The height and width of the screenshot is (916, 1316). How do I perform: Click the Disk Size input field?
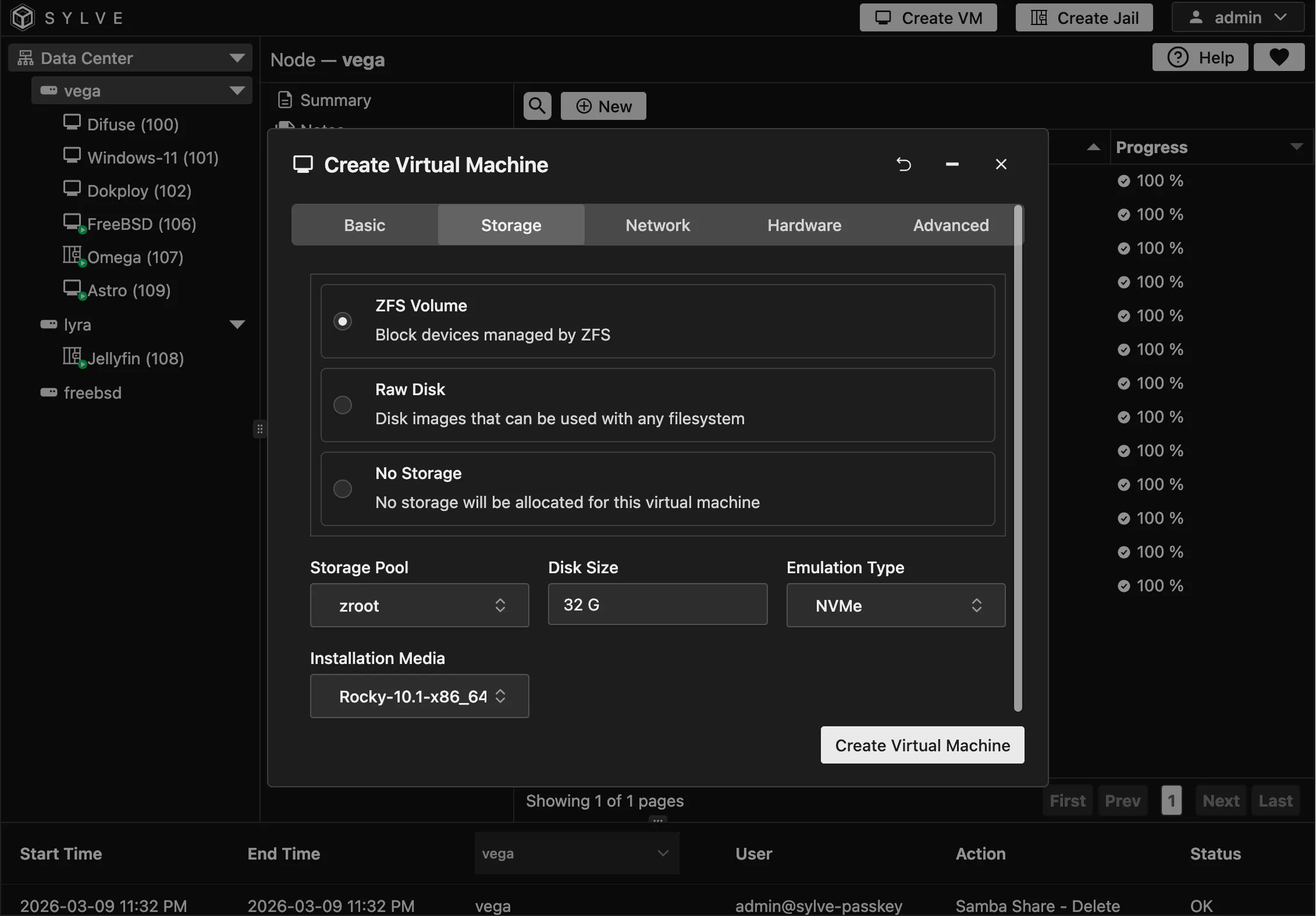click(657, 605)
